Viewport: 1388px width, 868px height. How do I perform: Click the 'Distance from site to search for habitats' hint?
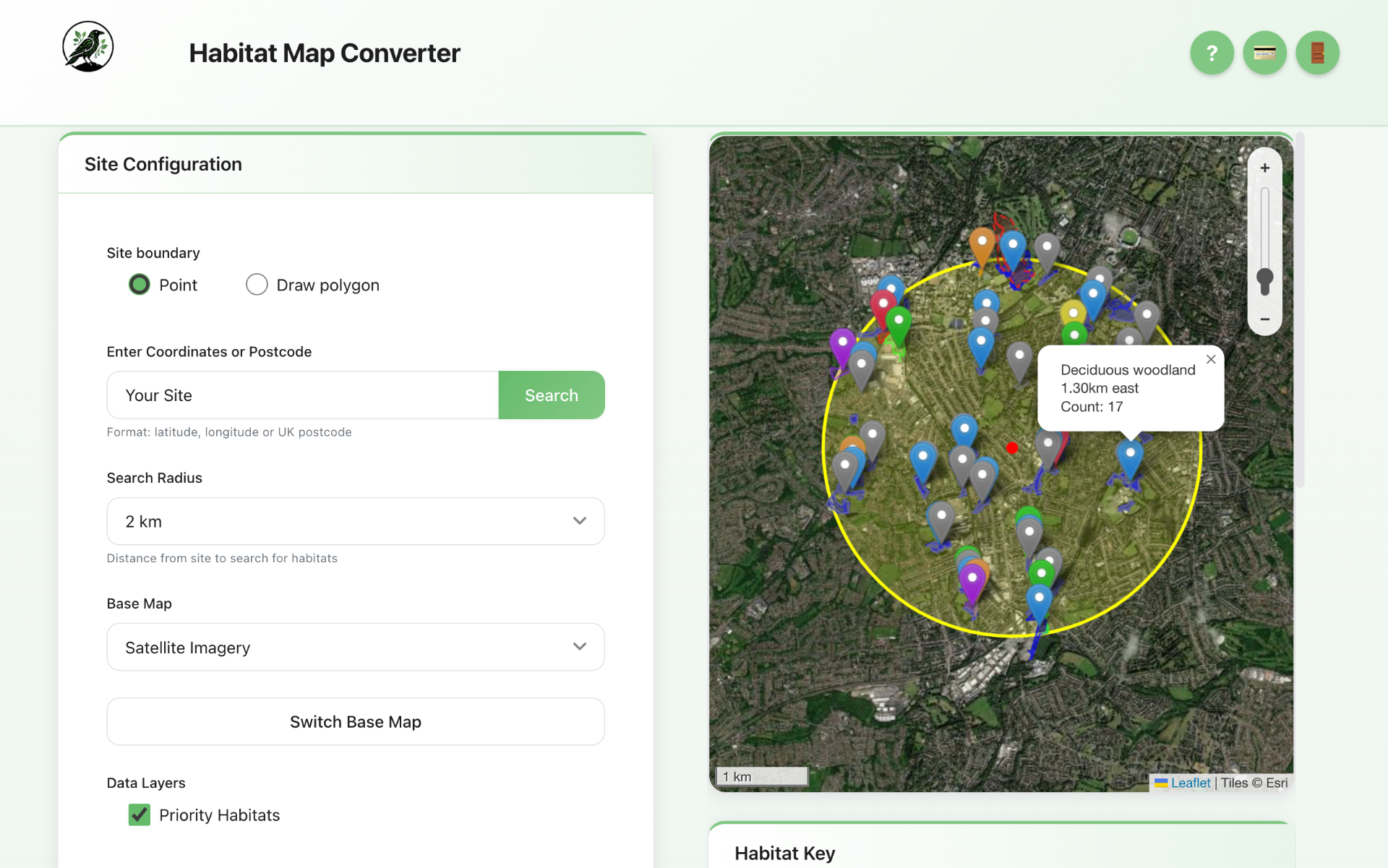pos(222,558)
